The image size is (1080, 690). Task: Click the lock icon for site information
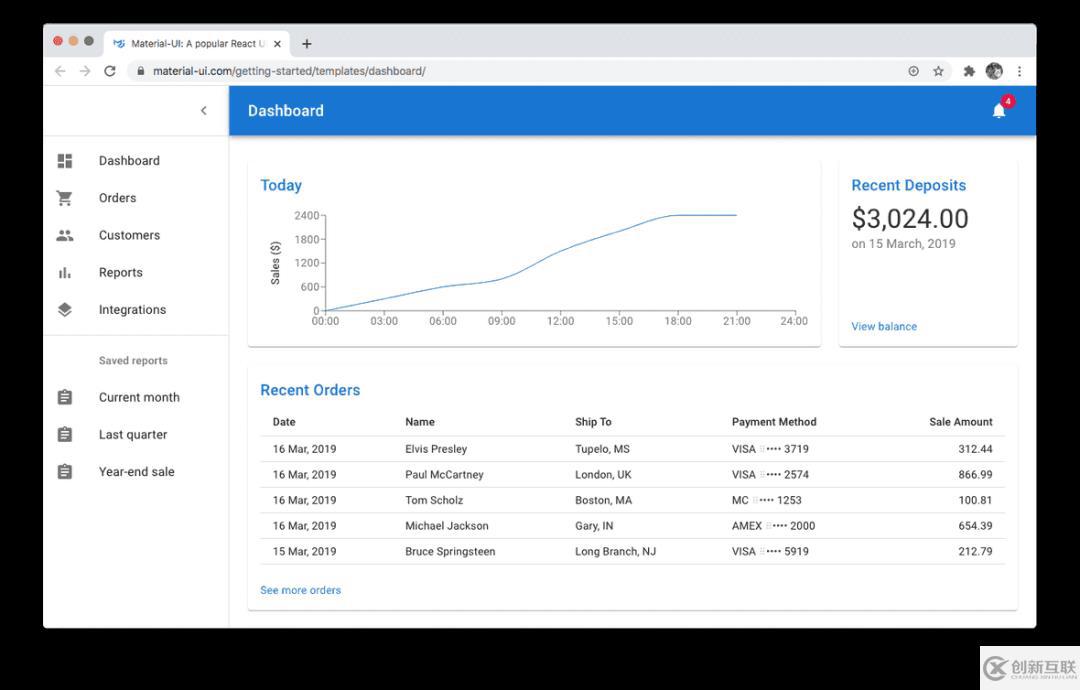[141, 71]
